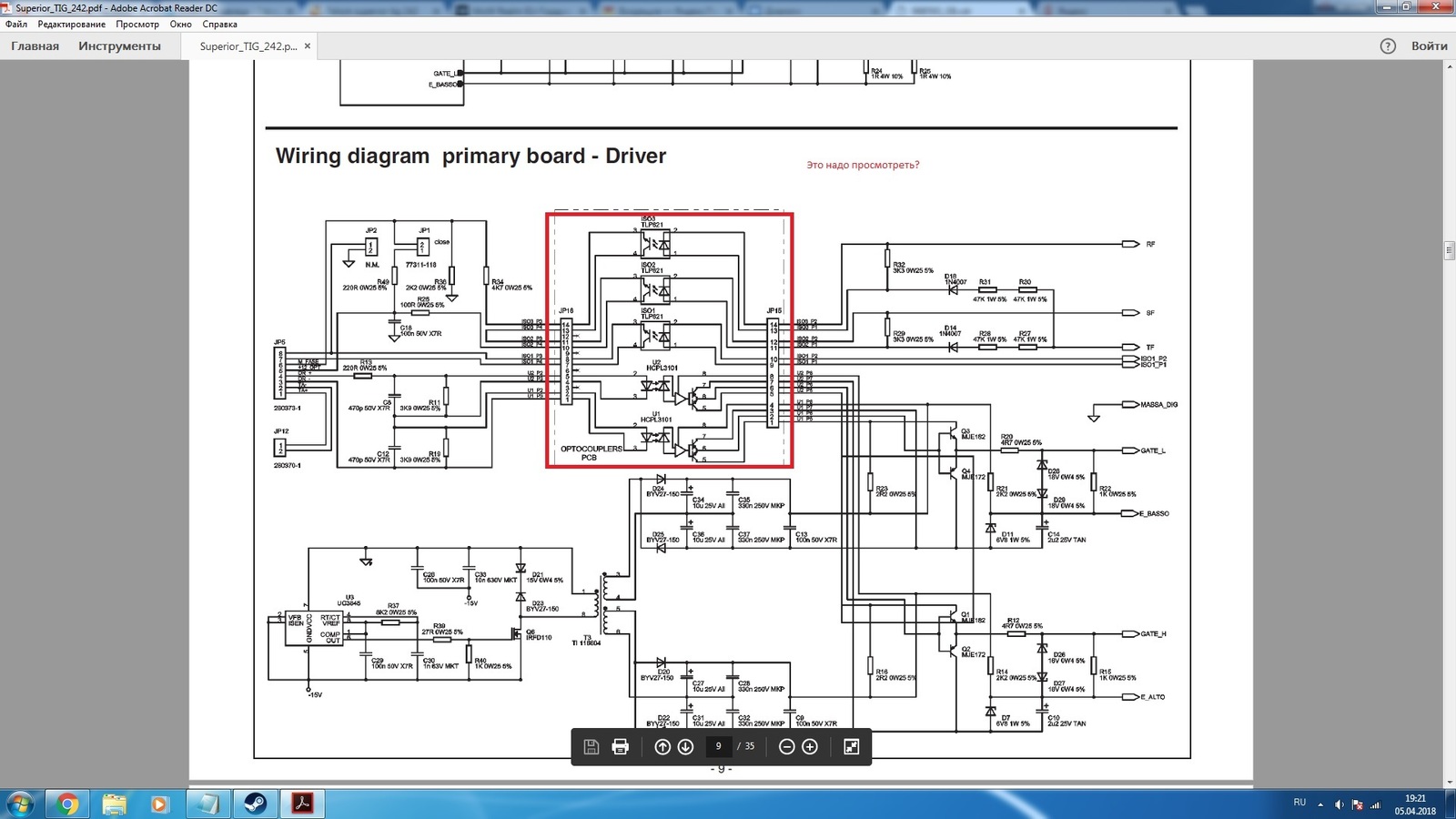
Task: Click the red comment 'Это надо просмотреть?'
Action: coord(863,166)
